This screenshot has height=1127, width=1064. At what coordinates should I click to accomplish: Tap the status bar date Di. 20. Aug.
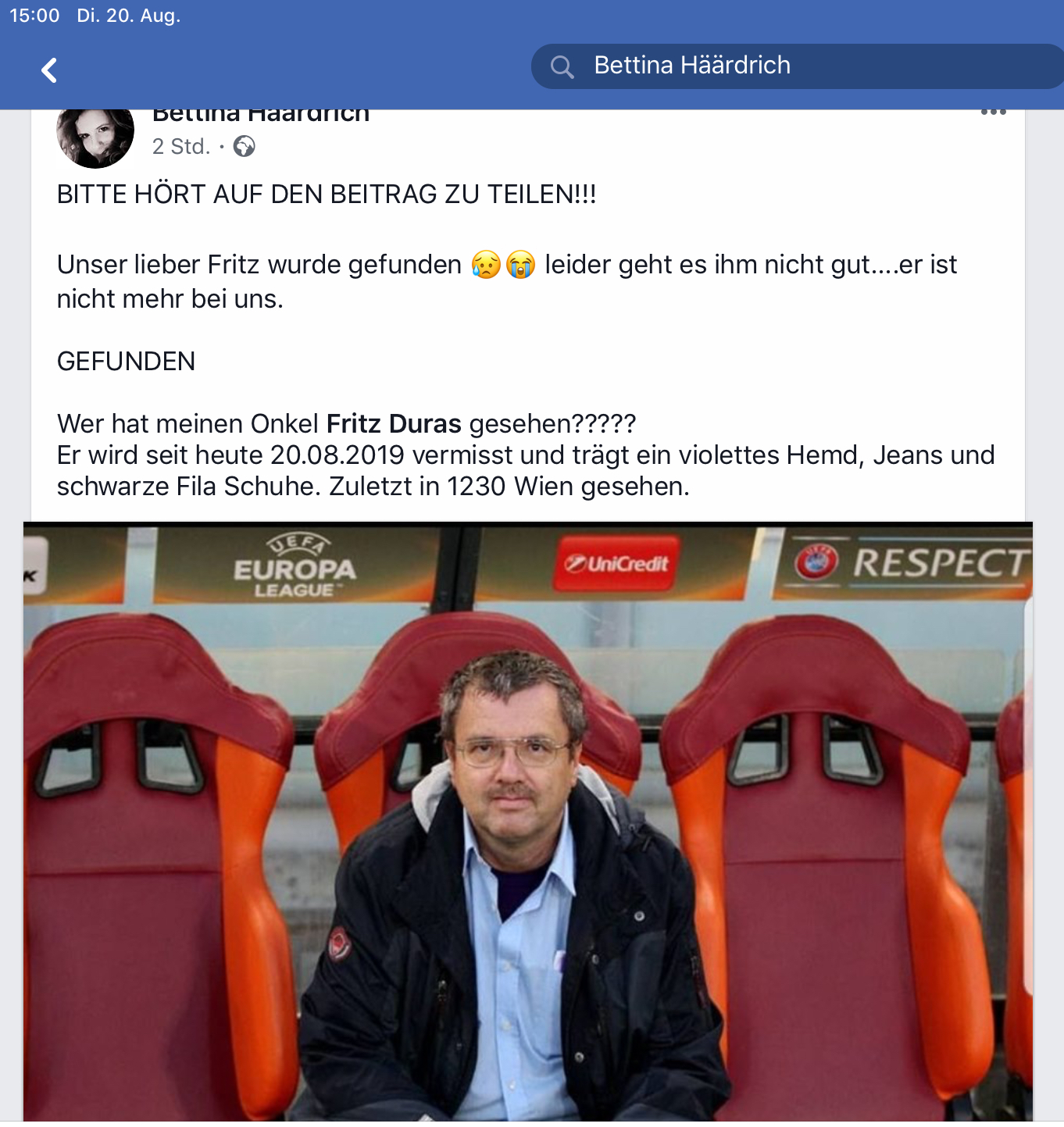(x=128, y=16)
